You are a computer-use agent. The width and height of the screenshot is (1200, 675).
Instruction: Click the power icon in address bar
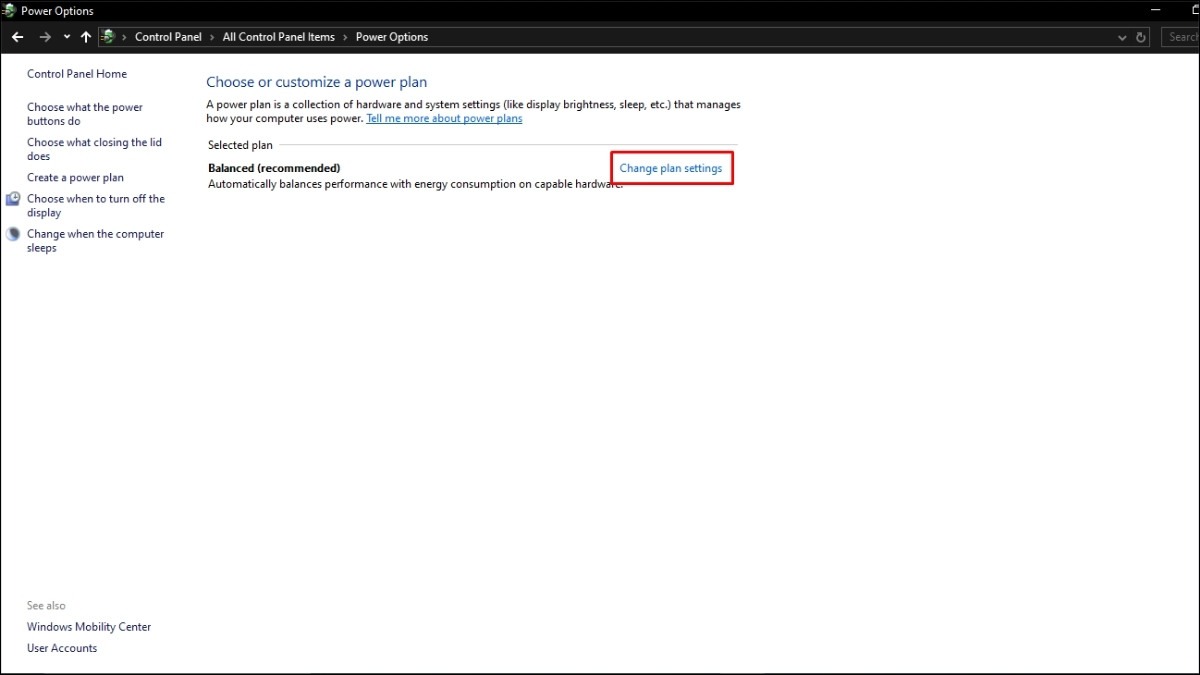coord(109,37)
